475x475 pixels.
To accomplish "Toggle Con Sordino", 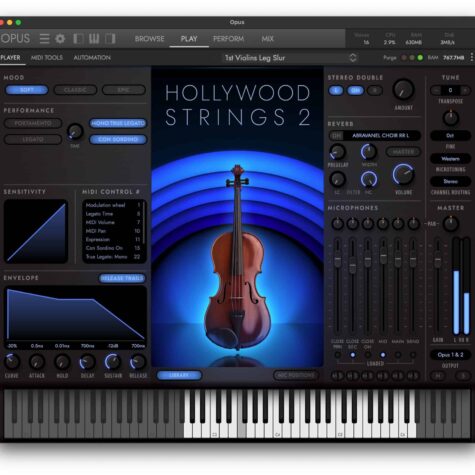I will point(118,139).
